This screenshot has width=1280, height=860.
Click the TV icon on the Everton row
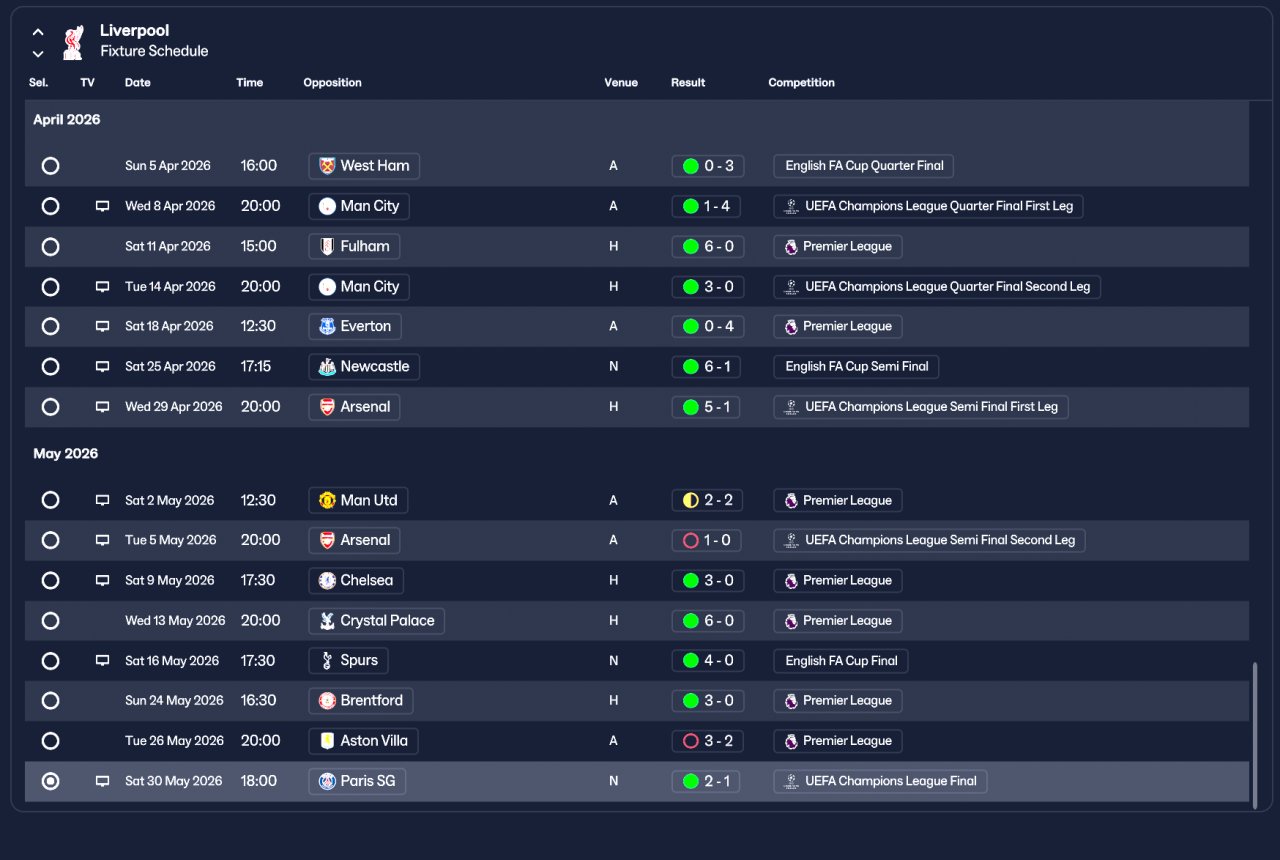[102, 326]
